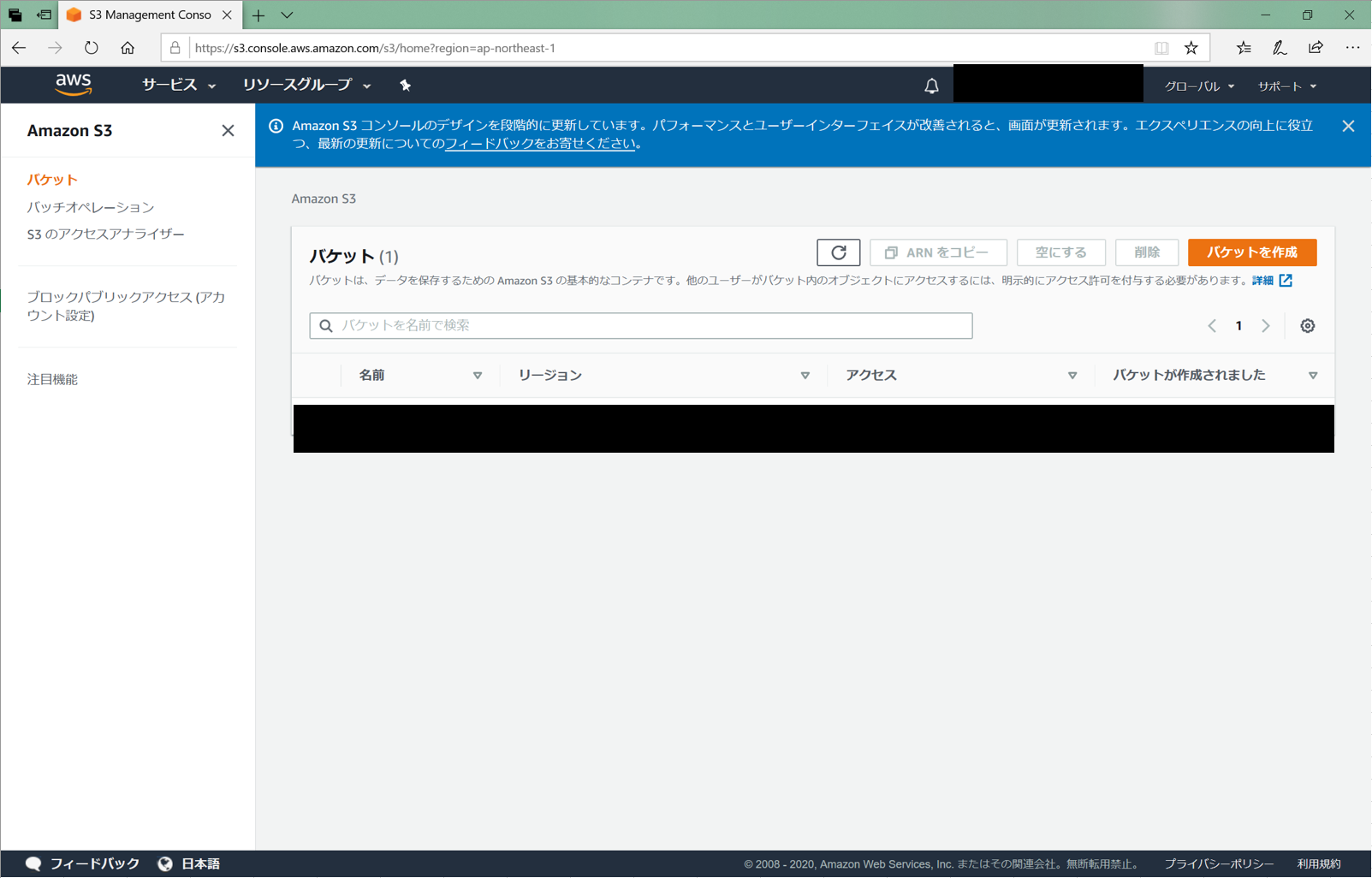Sort by リージョン column arrow
Viewport: 1372px width, 878px height.
[805, 376]
